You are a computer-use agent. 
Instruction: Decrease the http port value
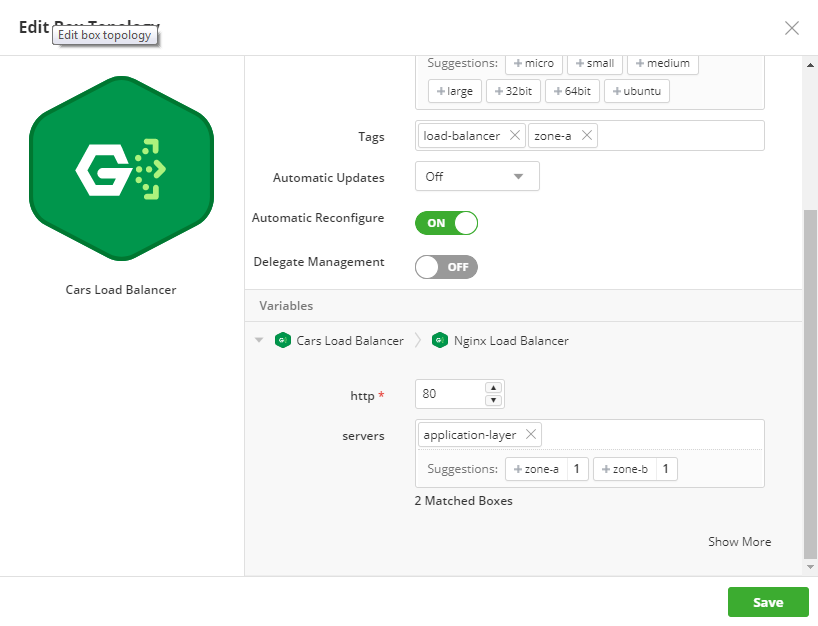[x=493, y=401]
